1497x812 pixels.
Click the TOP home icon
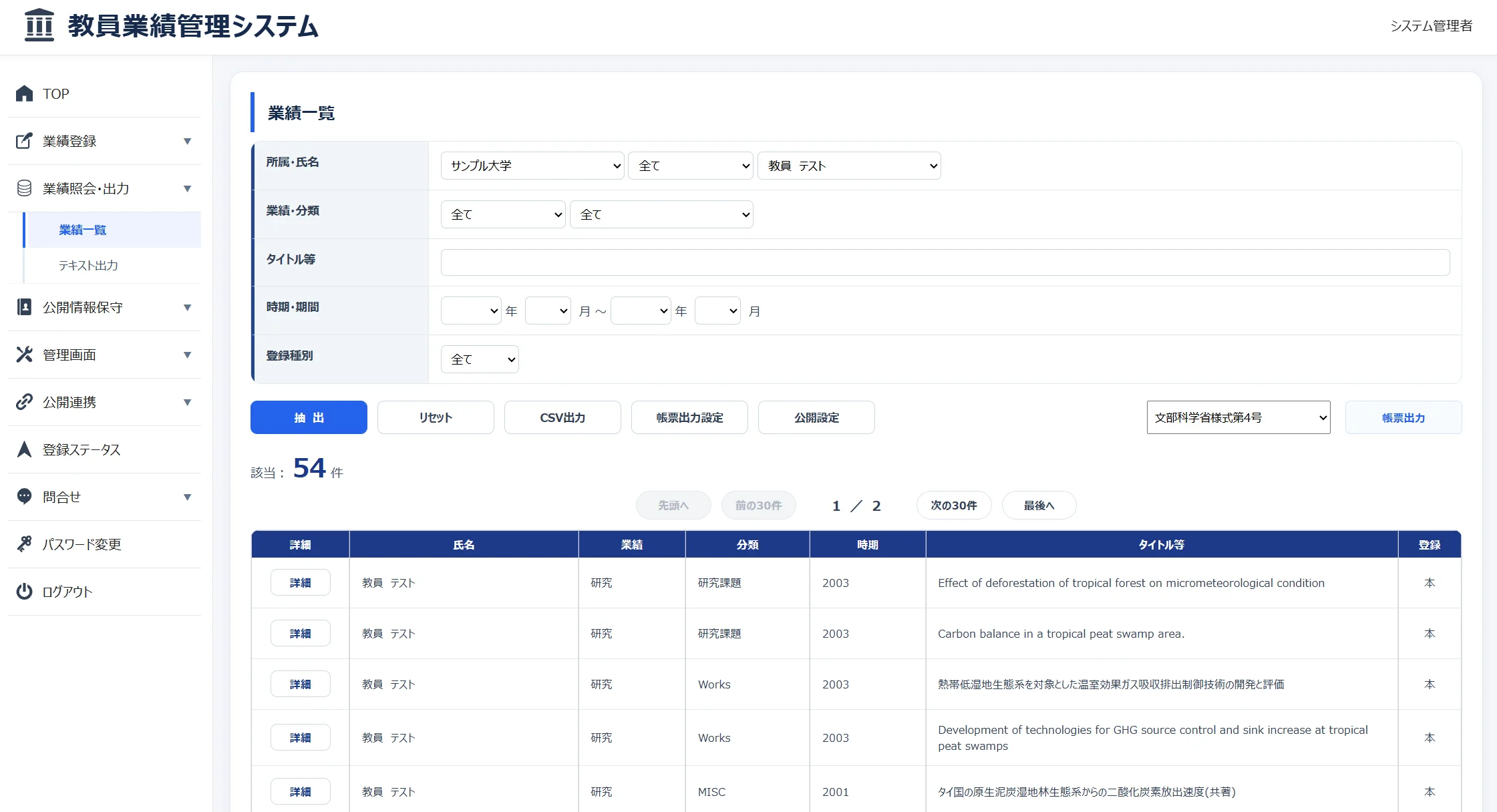pyautogui.click(x=24, y=93)
